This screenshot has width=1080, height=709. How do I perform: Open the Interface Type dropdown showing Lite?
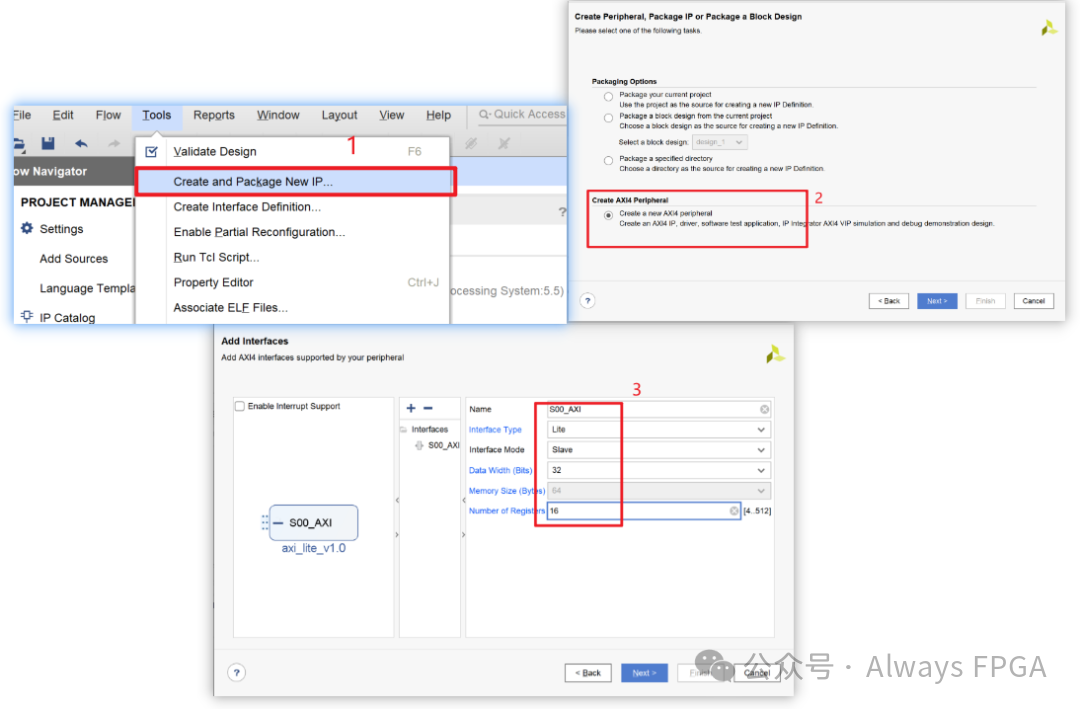(x=658, y=429)
